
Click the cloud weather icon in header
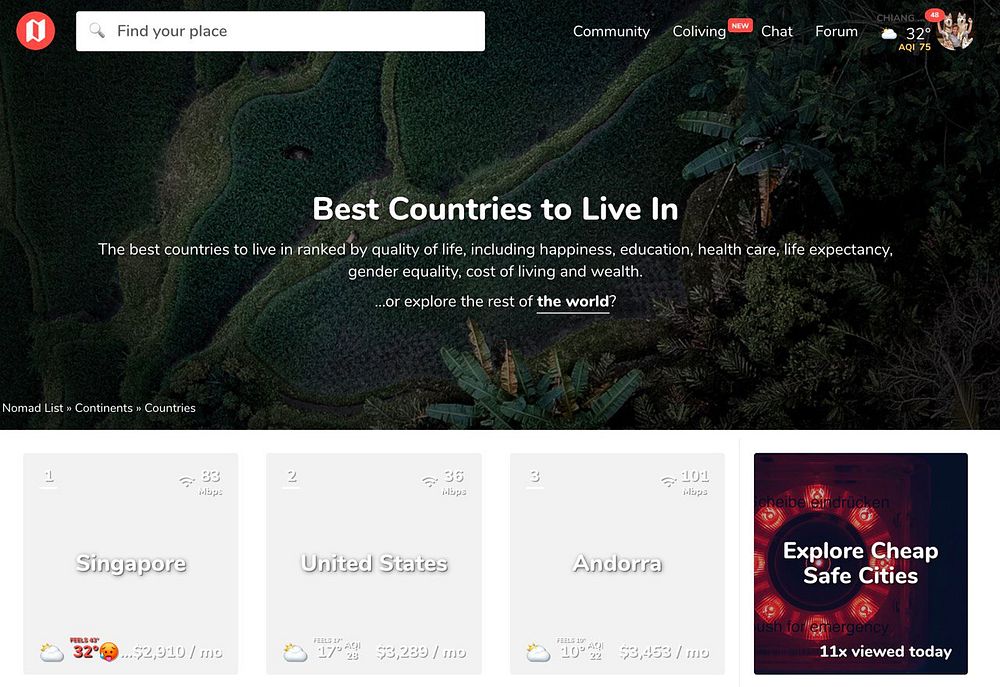(x=889, y=34)
